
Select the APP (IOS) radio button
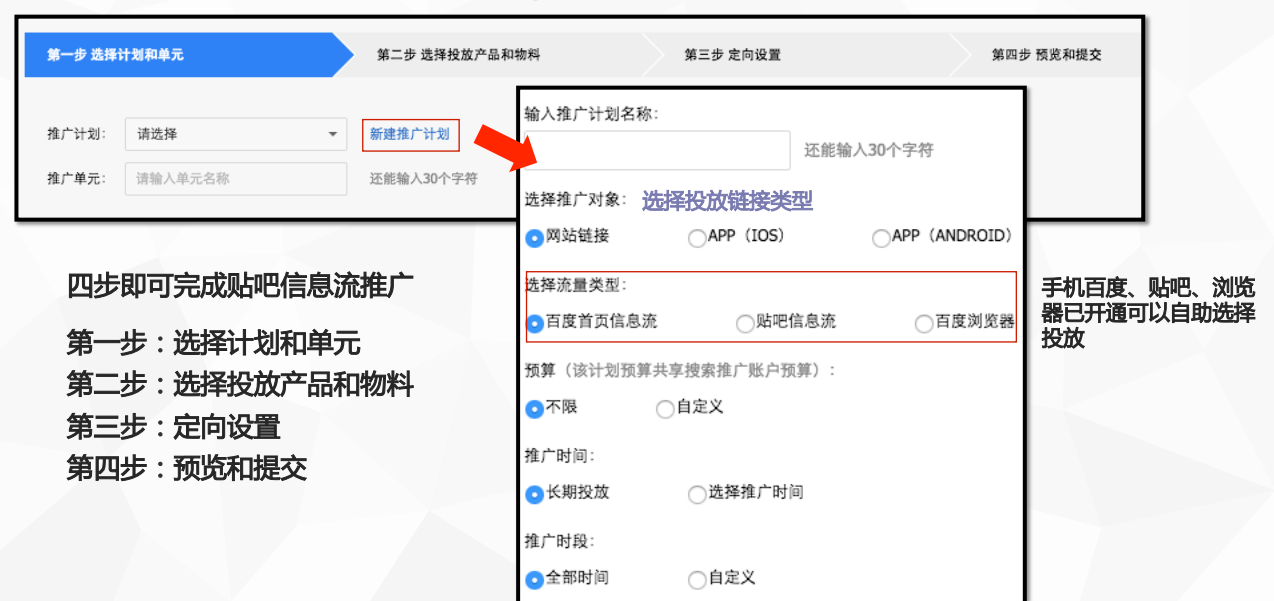point(697,238)
